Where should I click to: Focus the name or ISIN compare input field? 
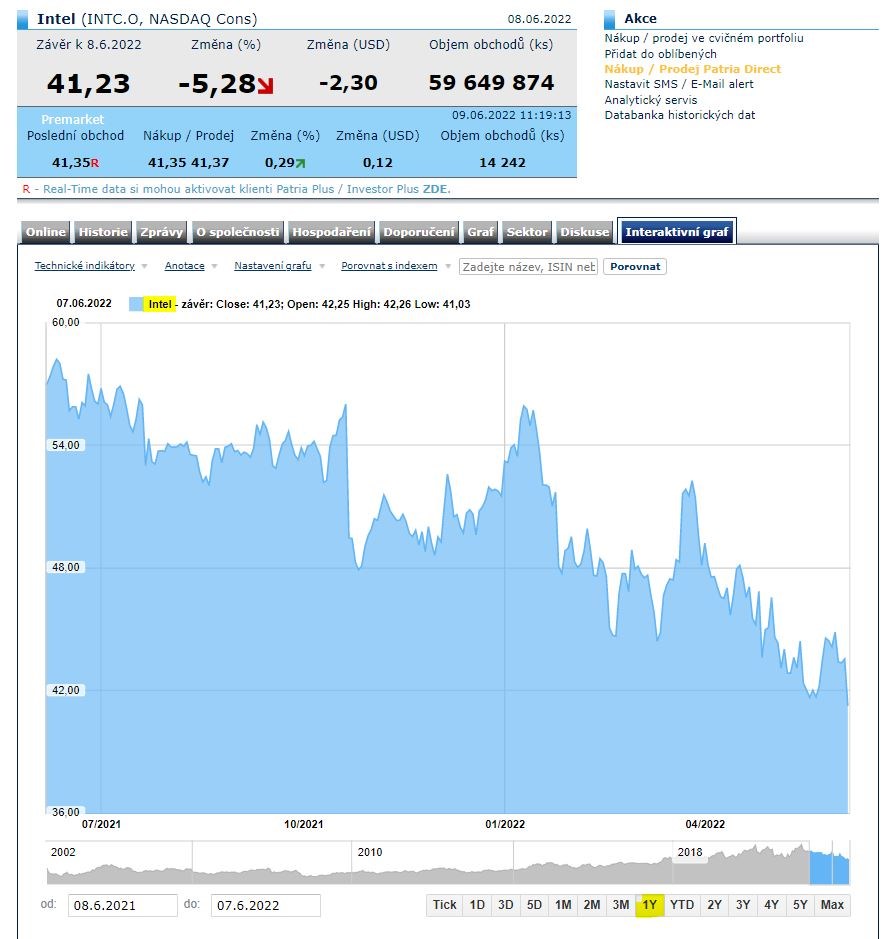528,267
